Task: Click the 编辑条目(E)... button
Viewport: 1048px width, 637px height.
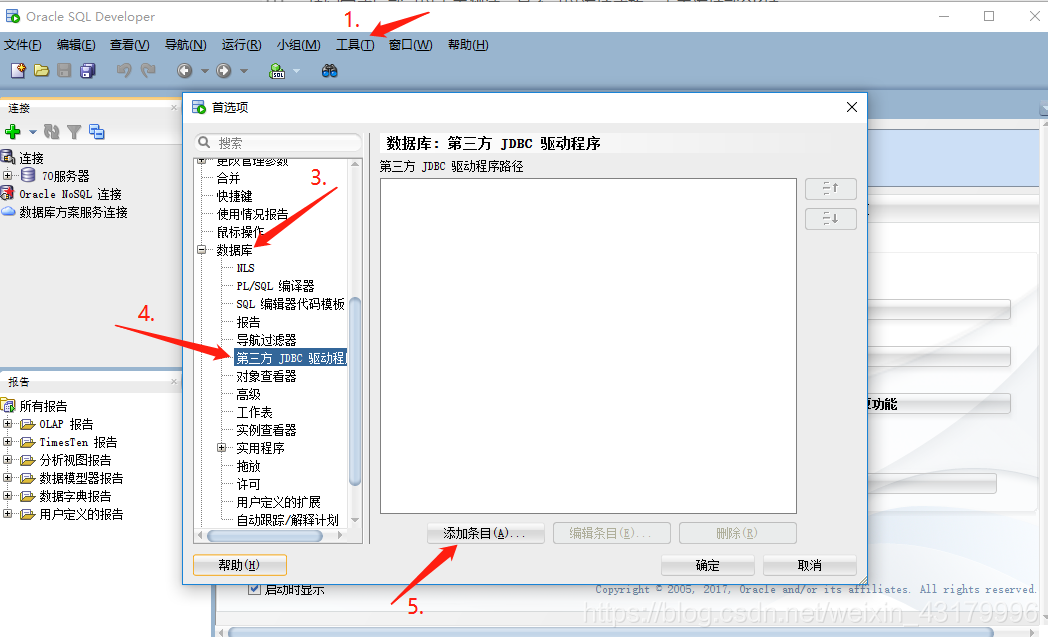Action: coord(611,533)
